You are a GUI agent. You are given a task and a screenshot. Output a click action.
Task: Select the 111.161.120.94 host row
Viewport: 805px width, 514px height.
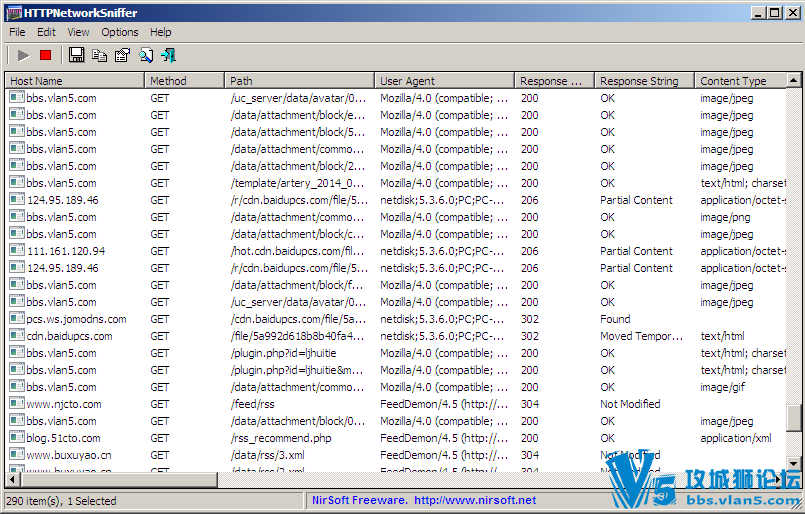(66, 251)
